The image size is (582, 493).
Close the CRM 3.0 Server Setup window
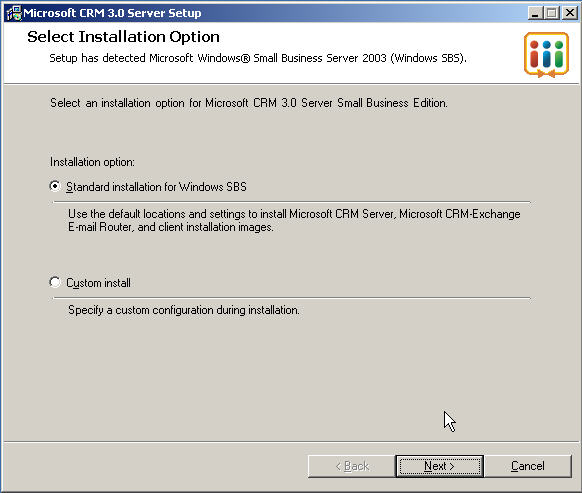point(570,13)
